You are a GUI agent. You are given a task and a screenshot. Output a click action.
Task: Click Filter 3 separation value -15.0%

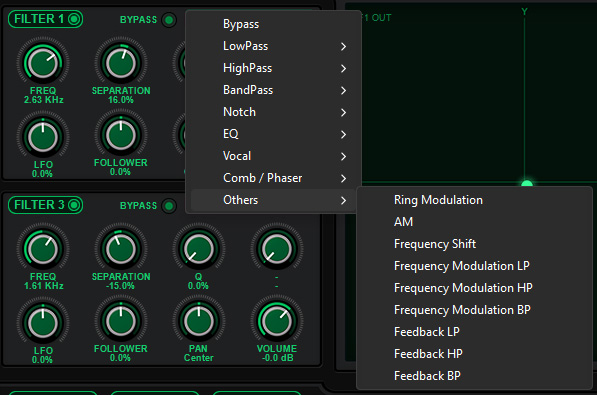(121, 286)
